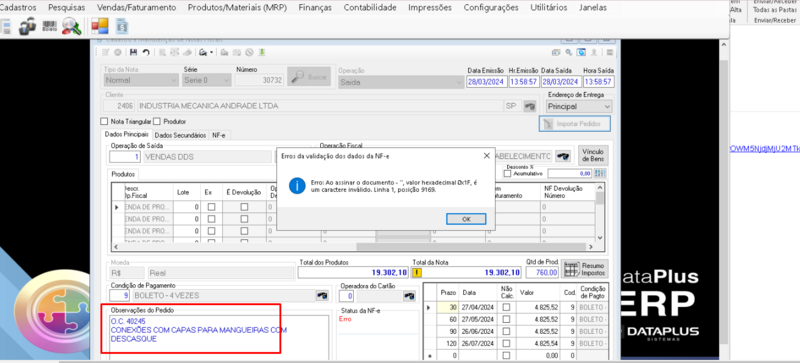
Task: Click binoculars lookup next to Operação Fiscal
Action: (563, 155)
